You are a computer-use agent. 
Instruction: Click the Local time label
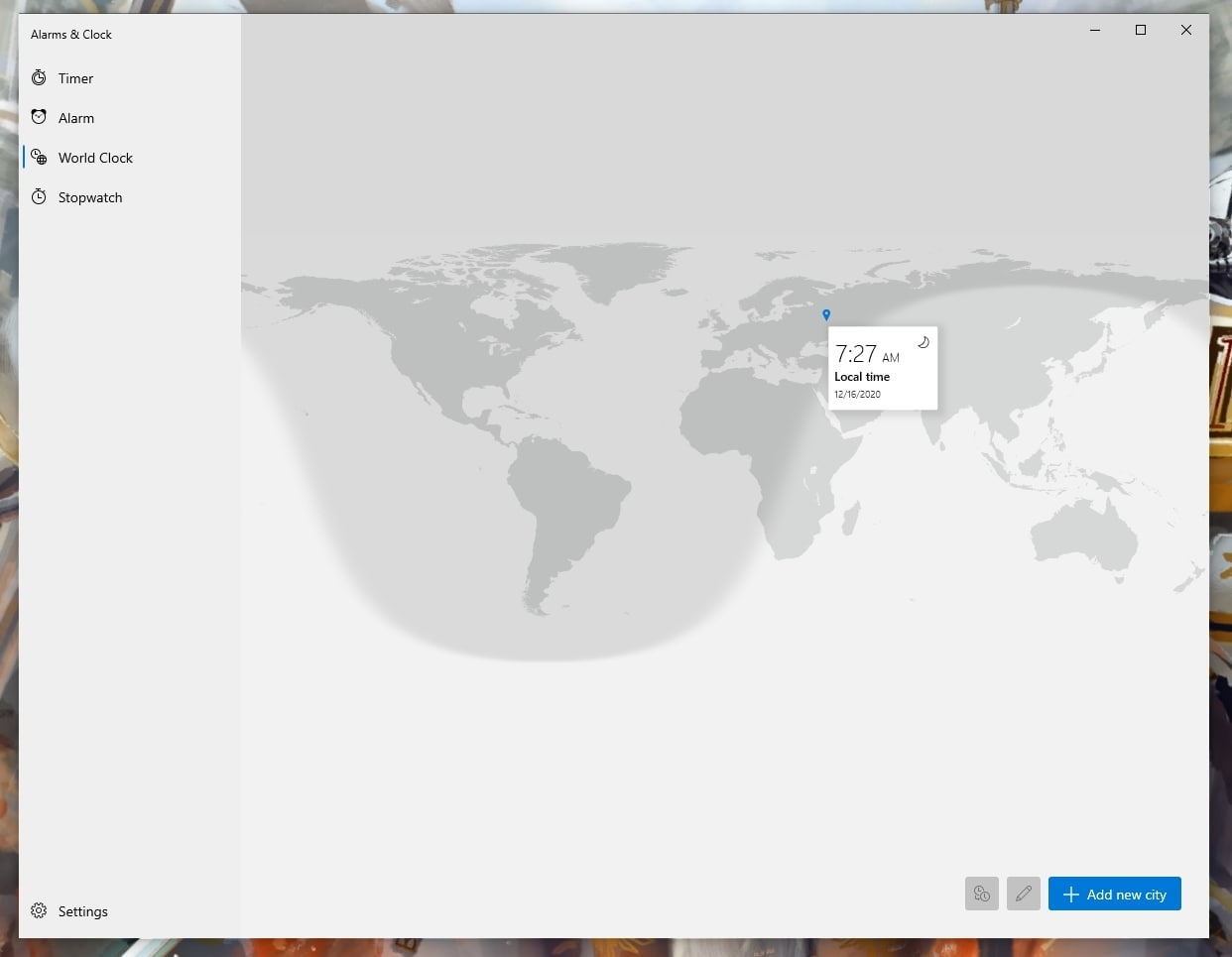(862, 377)
